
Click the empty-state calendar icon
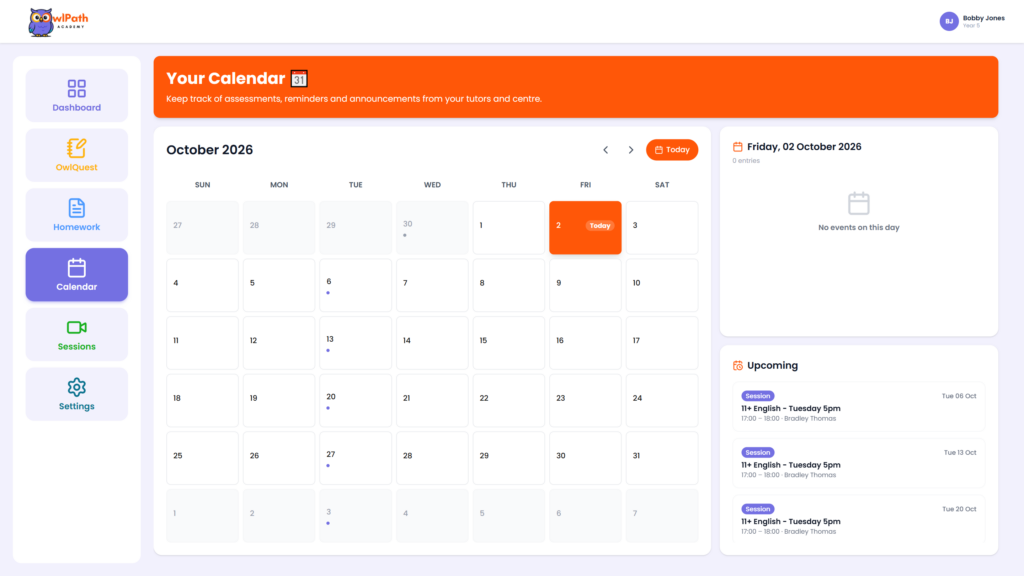click(x=859, y=204)
